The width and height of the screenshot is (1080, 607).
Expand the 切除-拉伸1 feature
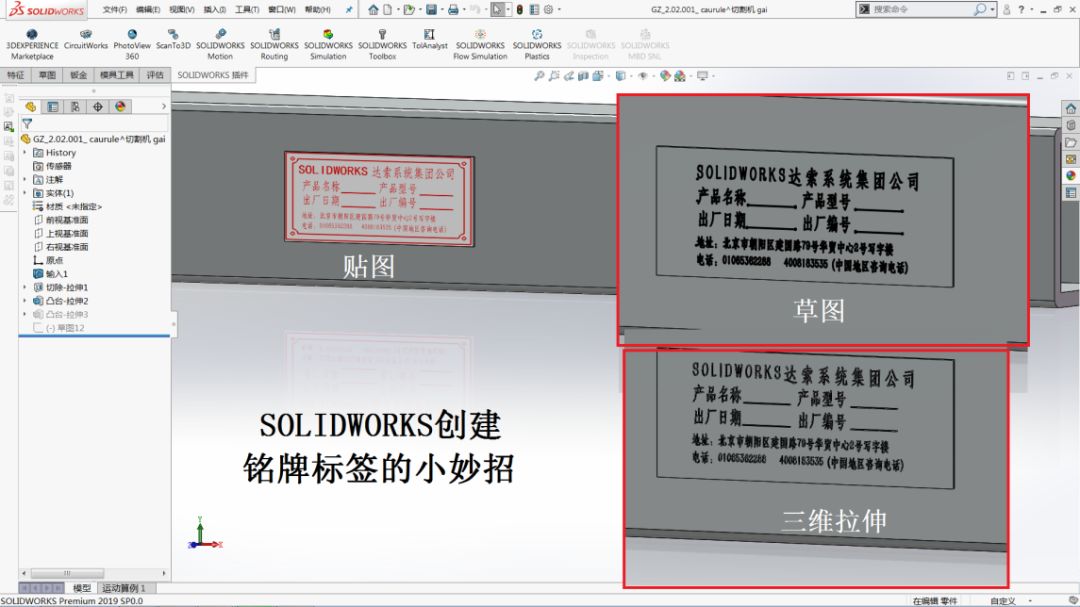(x=25, y=287)
